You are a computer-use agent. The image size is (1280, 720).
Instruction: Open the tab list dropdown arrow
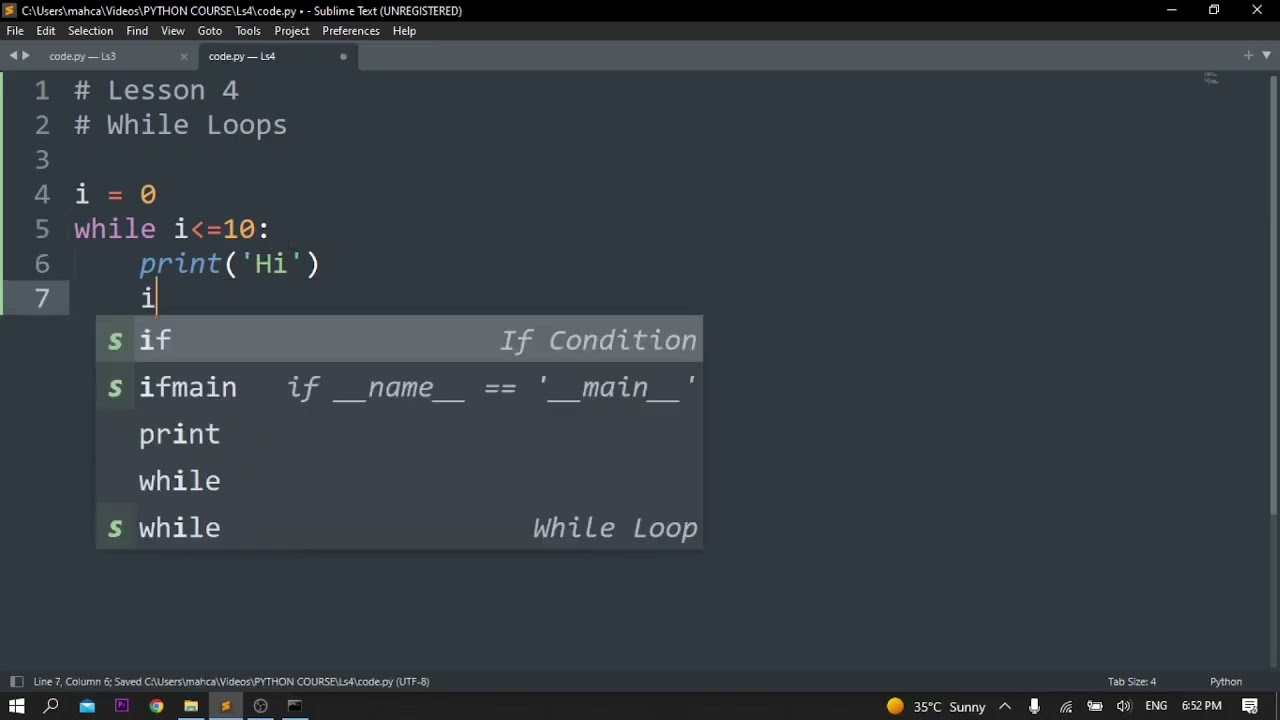click(x=1266, y=56)
